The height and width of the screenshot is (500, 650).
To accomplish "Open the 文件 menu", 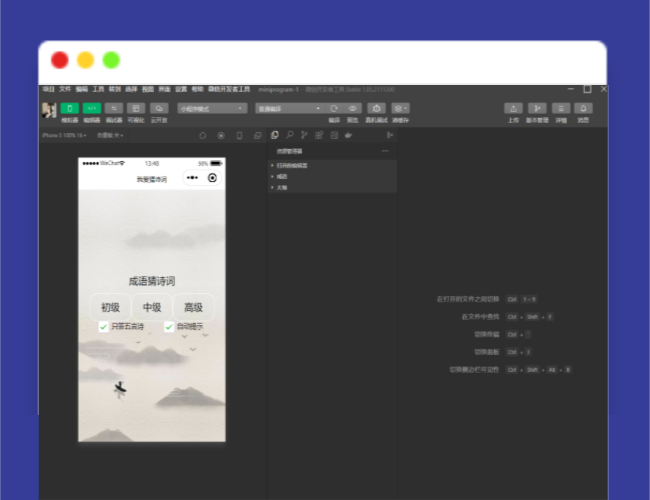I will point(64,89).
